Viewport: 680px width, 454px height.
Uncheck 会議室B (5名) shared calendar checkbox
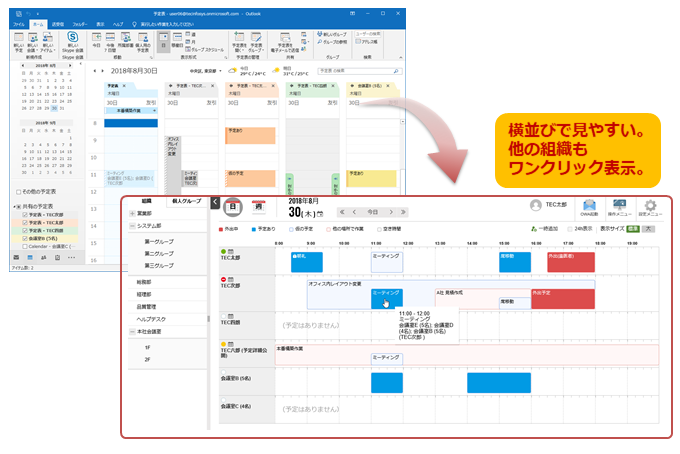click(23, 239)
